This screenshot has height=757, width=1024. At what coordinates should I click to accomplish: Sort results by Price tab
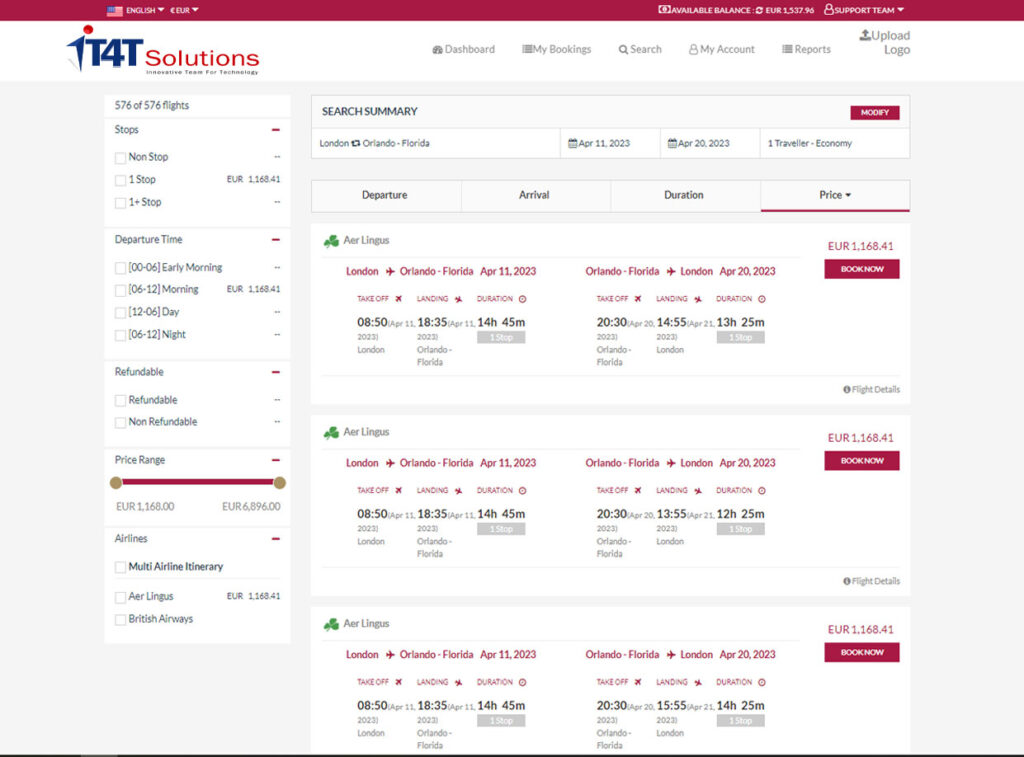tap(835, 195)
